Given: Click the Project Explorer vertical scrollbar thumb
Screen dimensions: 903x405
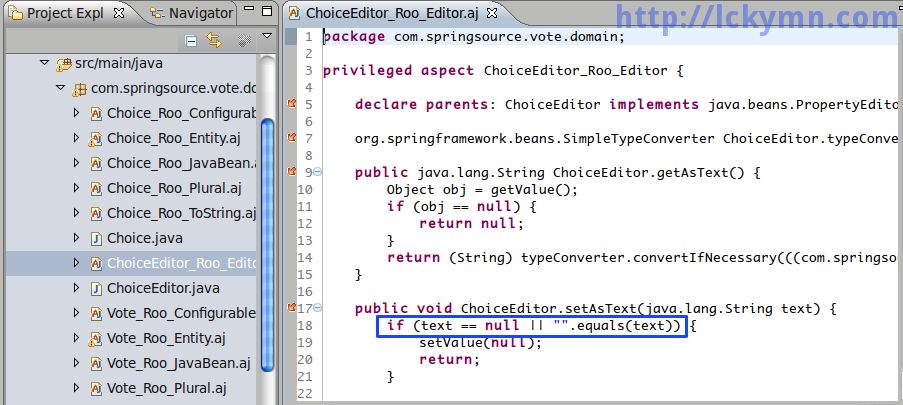Looking at the screenshot, I should pos(267,245).
